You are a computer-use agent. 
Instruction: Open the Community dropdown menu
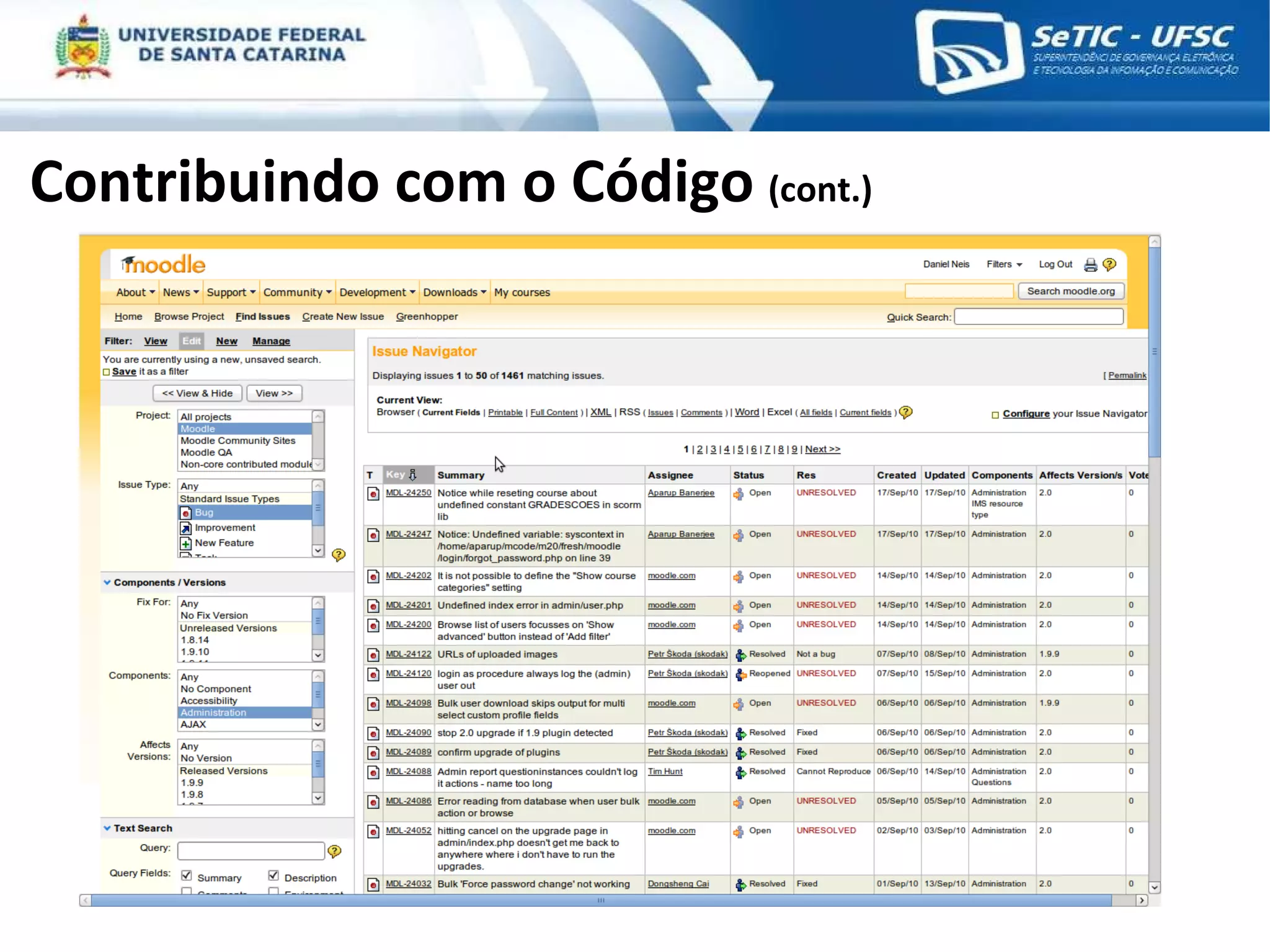coord(297,293)
